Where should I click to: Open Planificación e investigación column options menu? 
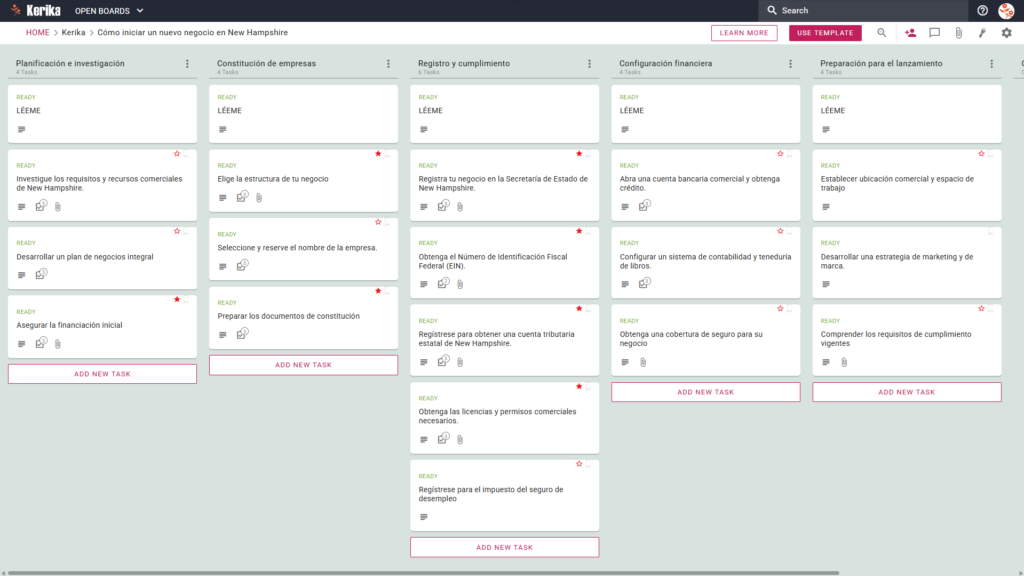tap(187, 63)
